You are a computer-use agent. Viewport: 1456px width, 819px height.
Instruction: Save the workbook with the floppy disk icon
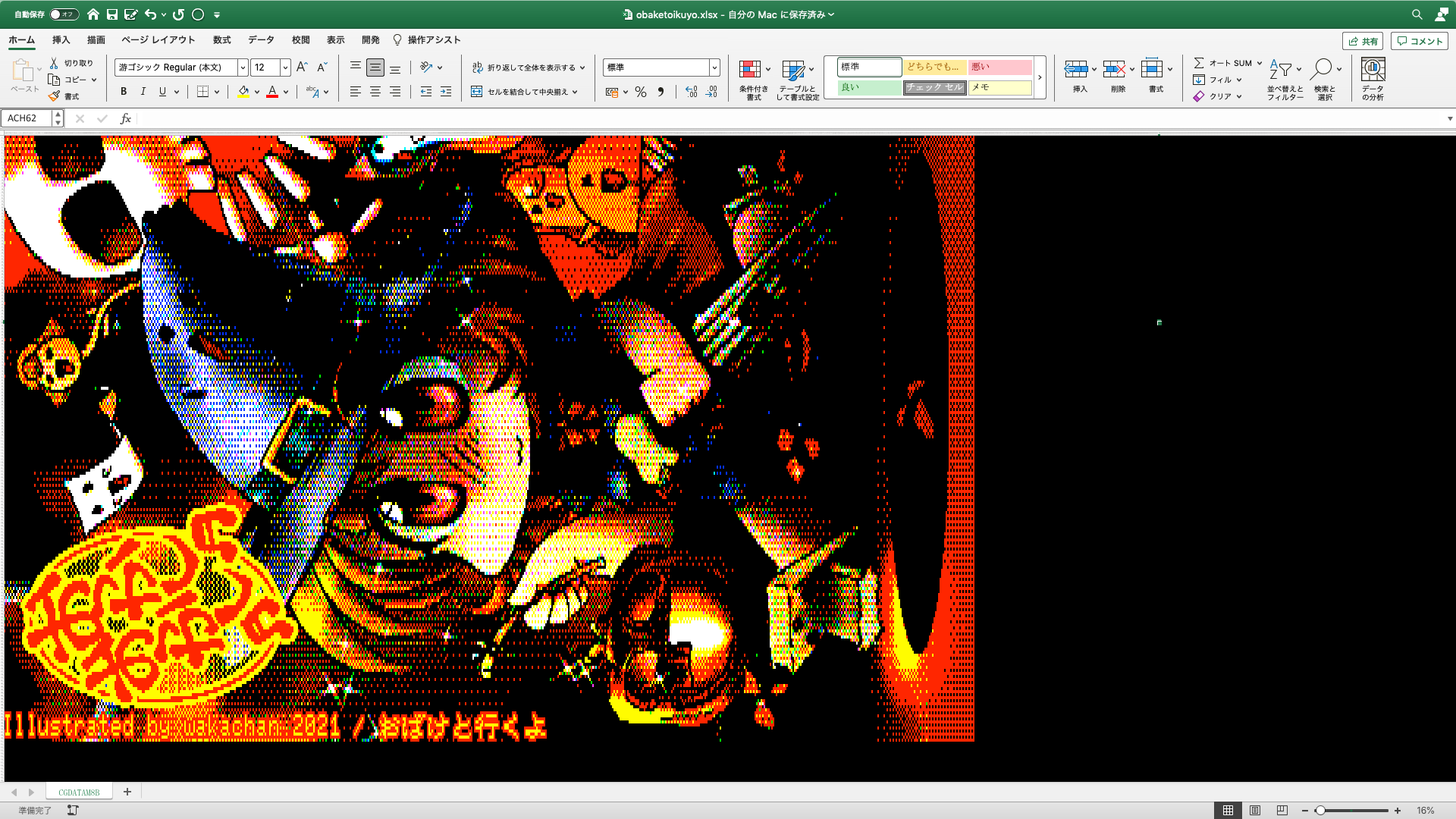[112, 14]
